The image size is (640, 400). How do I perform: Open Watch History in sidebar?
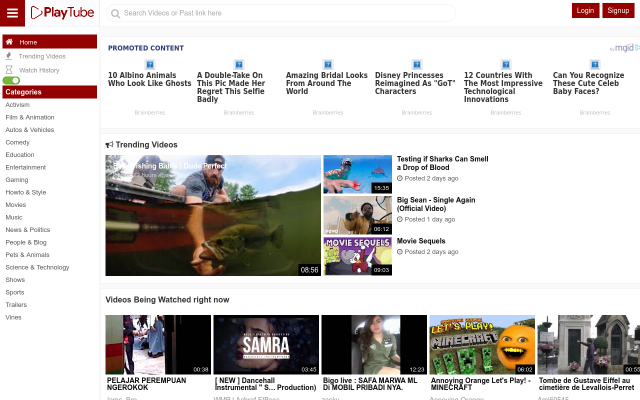point(39,70)
